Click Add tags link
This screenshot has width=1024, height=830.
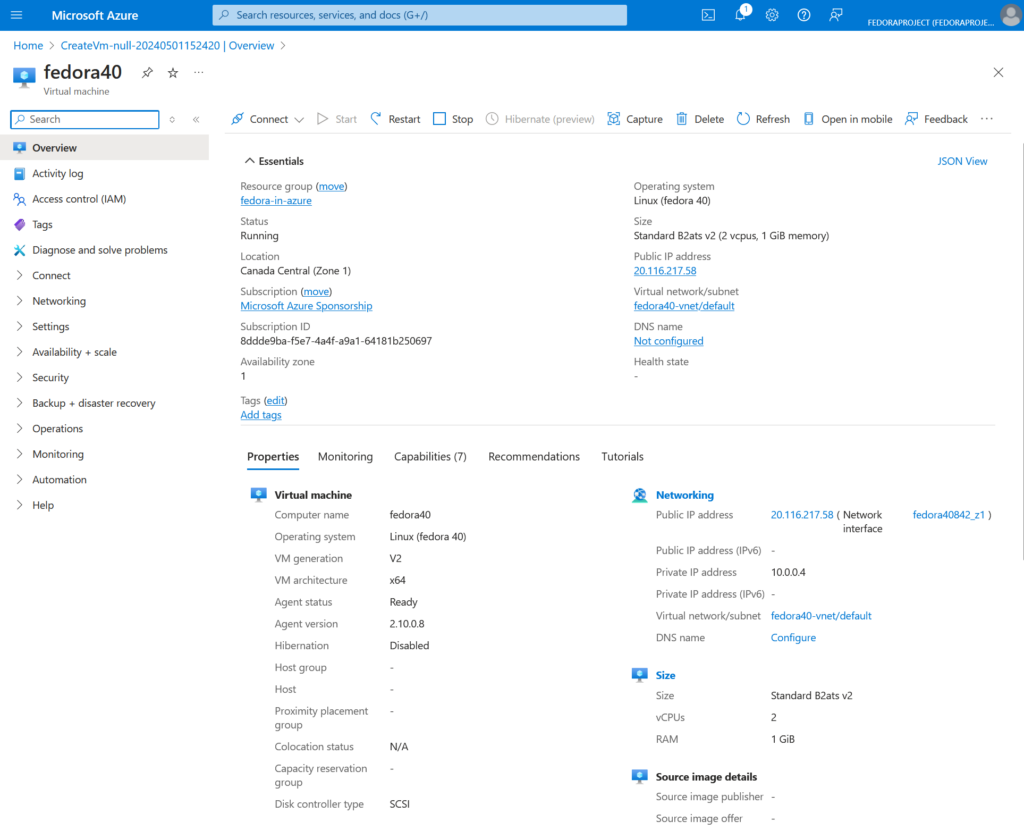coord(261,415)
